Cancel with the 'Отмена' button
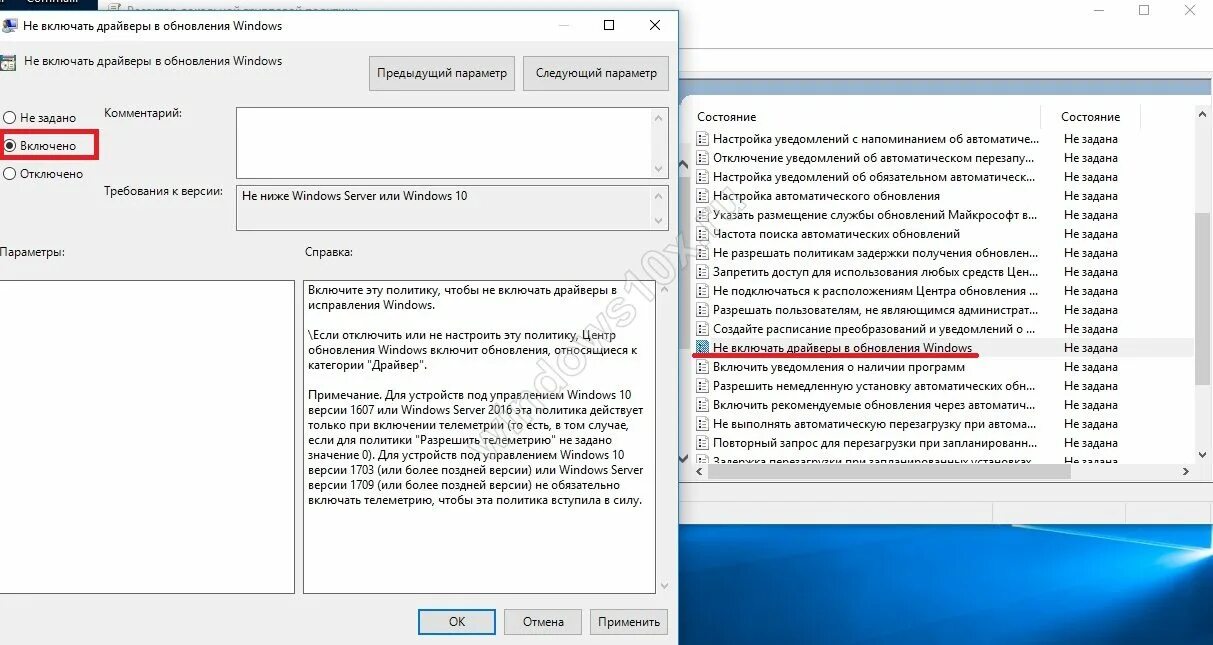1213x645 pixels. 543,621
